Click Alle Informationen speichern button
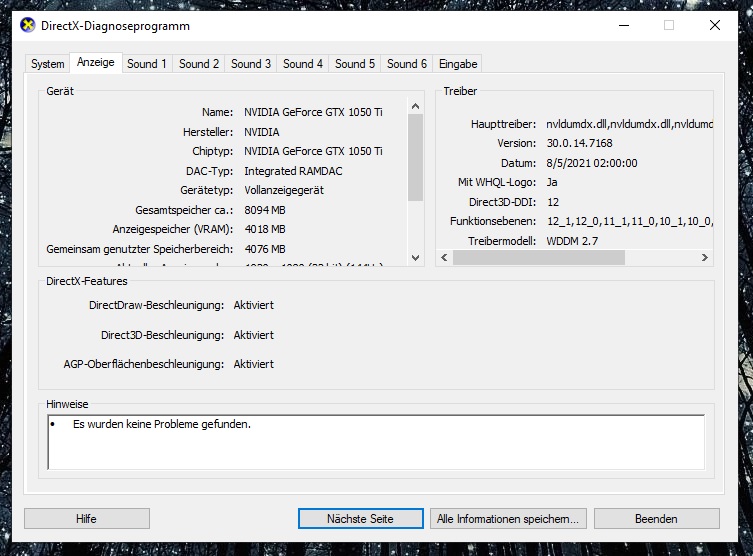 click(508, 519)
